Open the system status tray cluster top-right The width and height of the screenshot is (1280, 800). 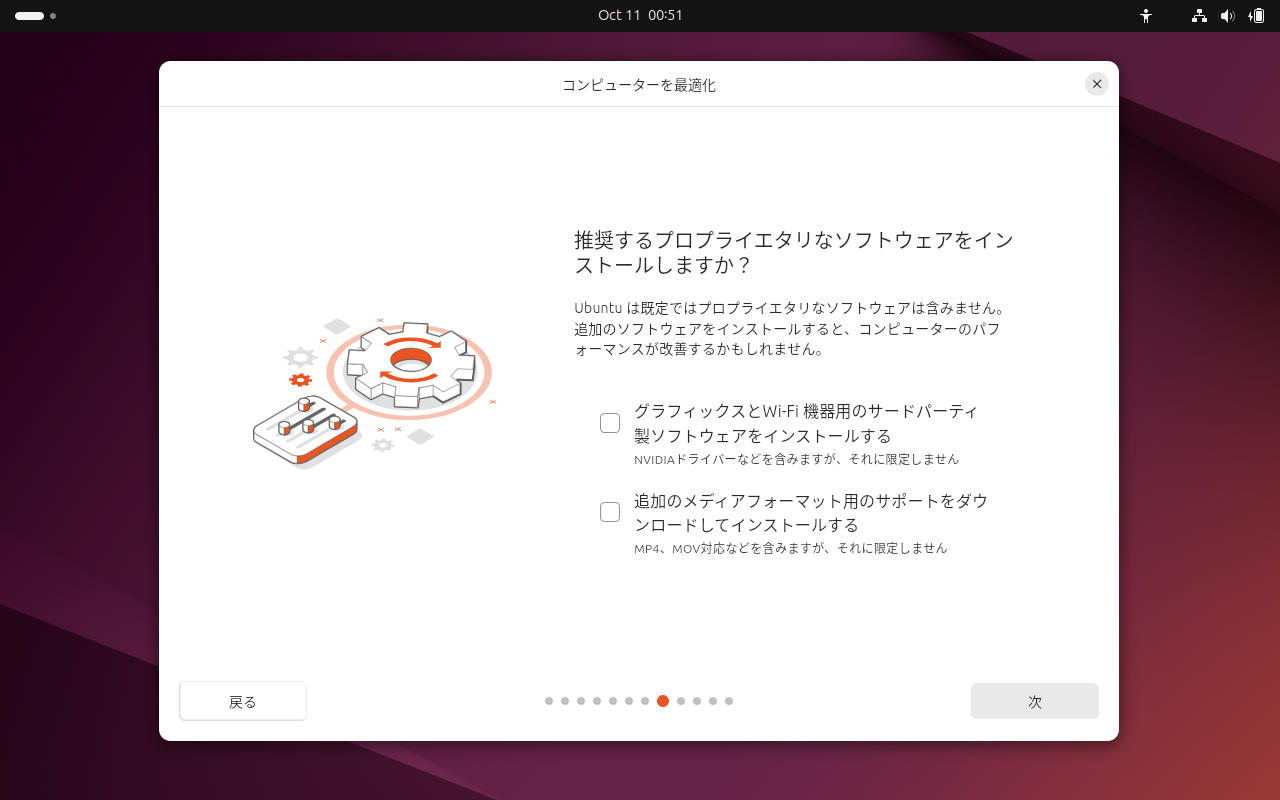[x=1228, y=15]
